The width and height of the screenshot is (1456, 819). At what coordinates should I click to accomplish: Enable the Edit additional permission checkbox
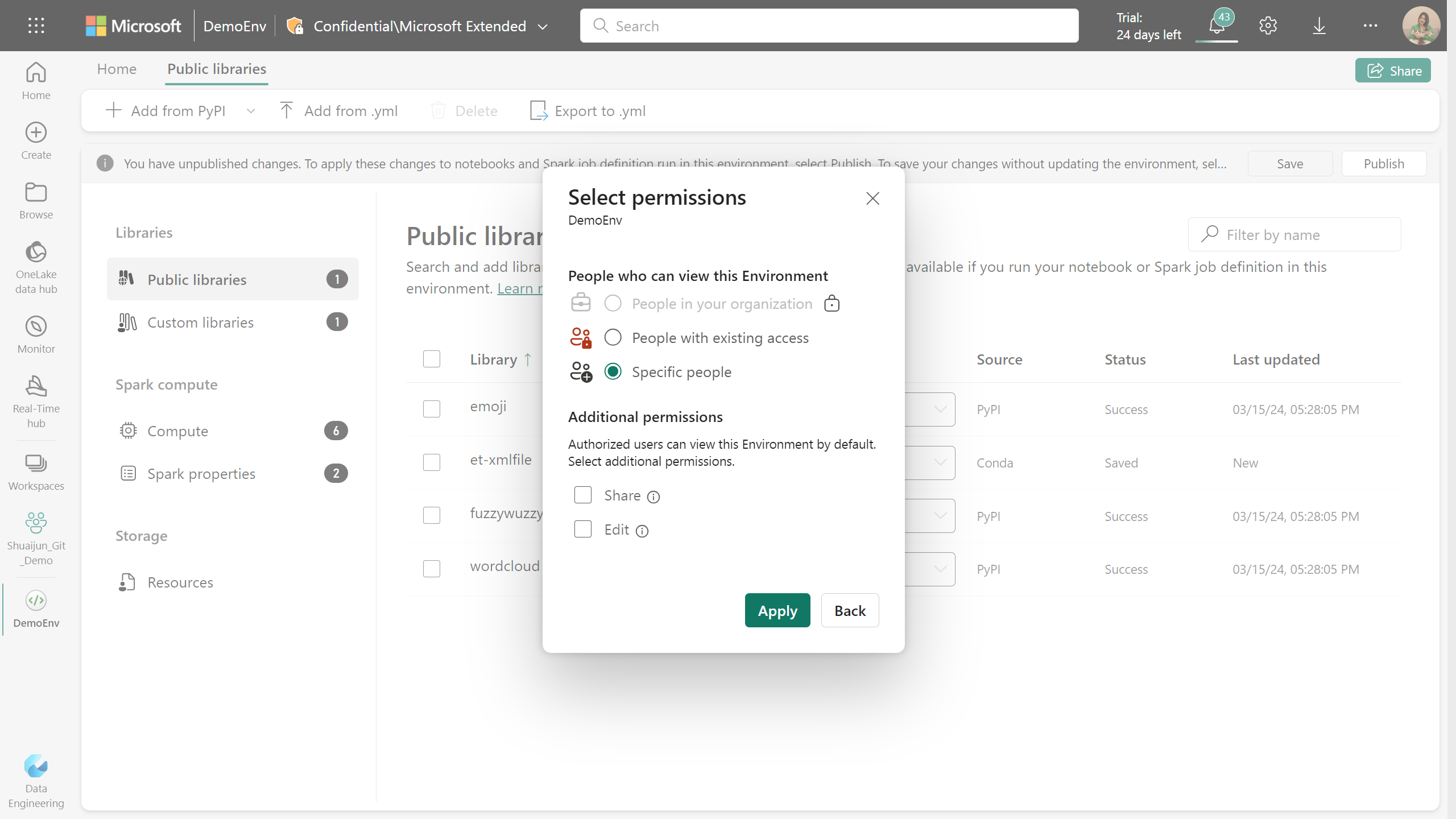click(x=583, y=529)
